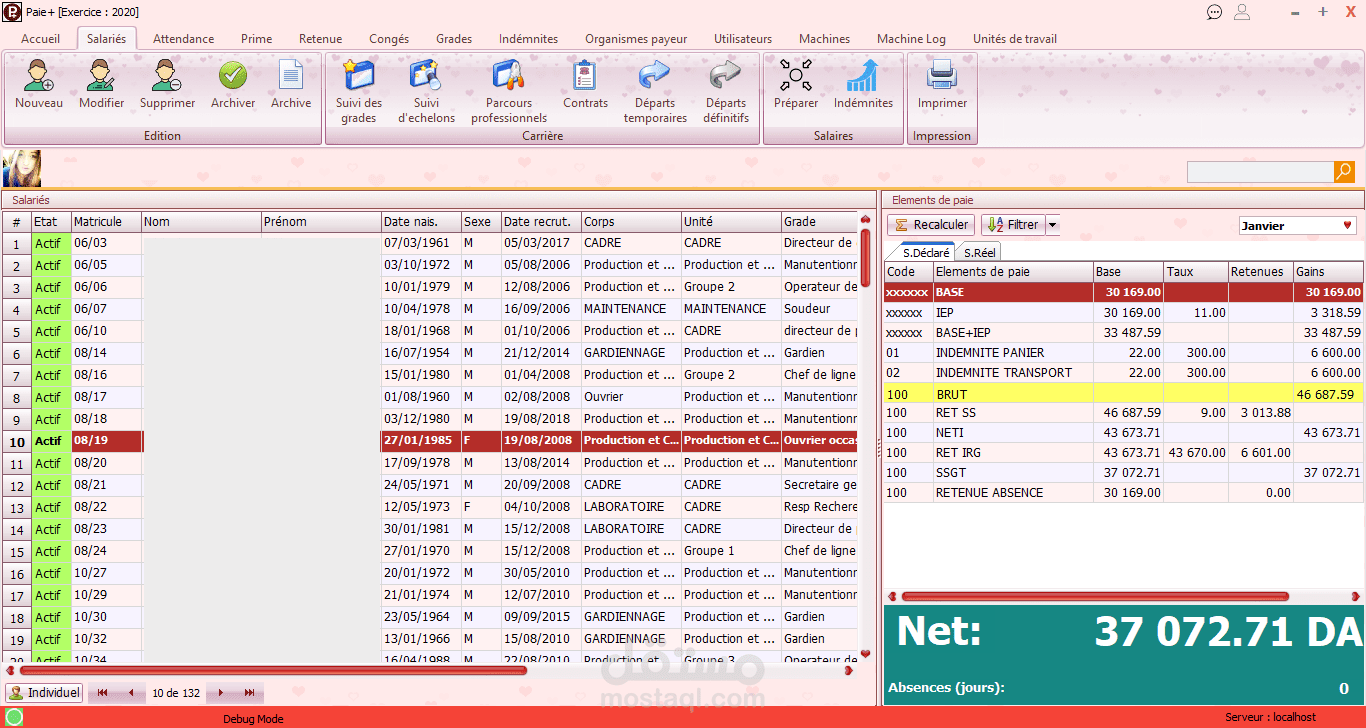Image resolution: width=1366 pixels, height=728 pixels.
Task: Click the green status indicator in status bar
Action: [14, 717]
